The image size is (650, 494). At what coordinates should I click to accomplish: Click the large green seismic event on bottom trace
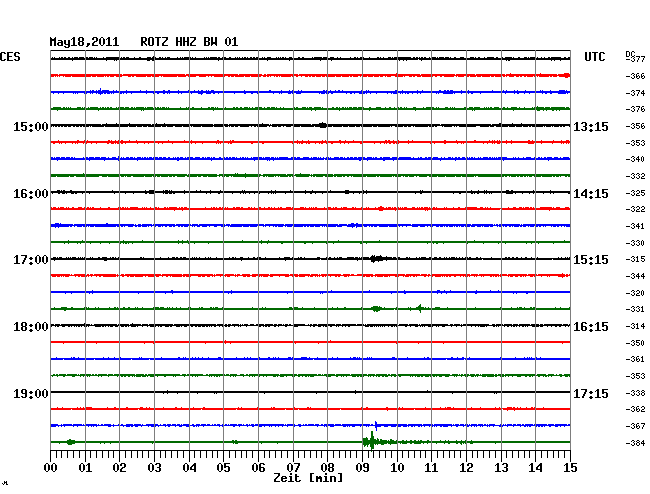click(x=372, y=441)
